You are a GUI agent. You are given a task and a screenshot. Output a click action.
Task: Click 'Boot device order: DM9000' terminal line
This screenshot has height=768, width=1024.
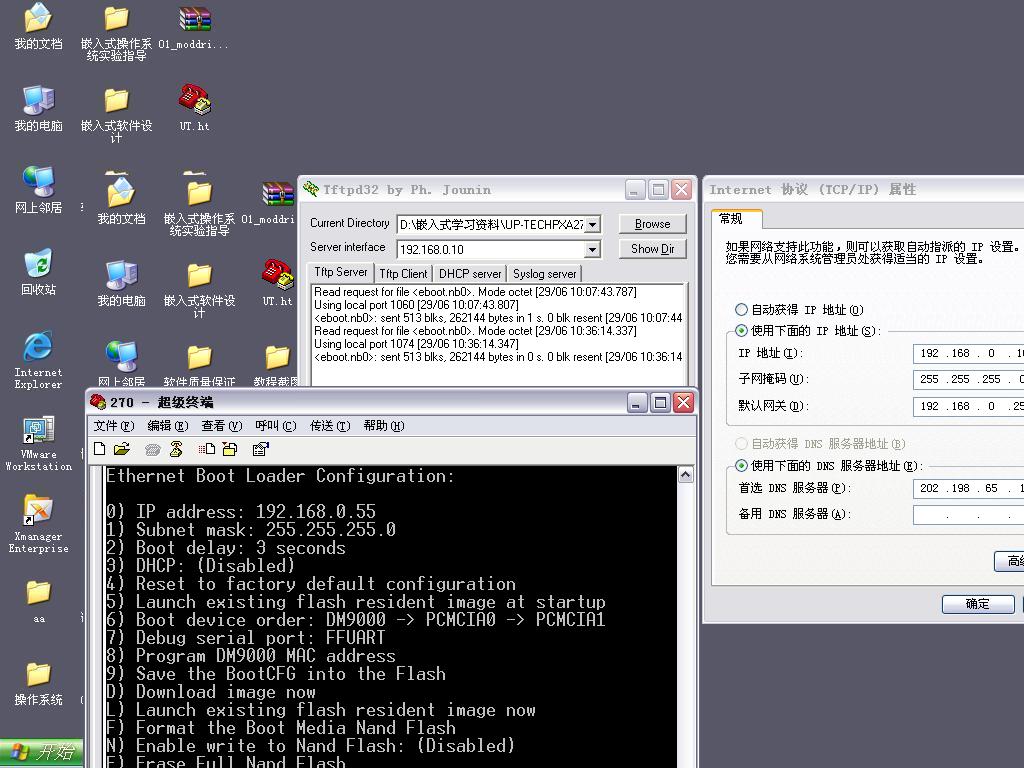356,620
